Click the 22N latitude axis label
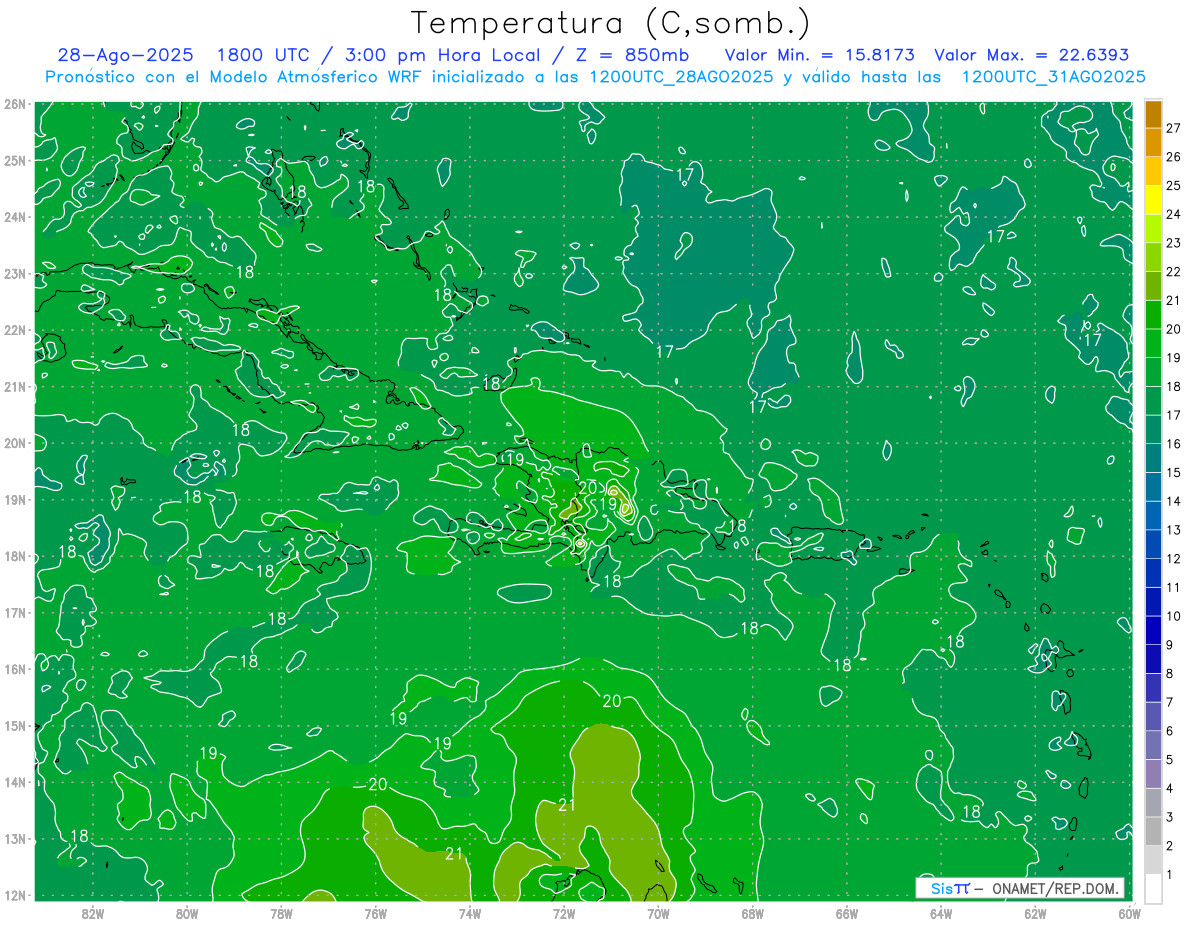This screenshot has width=1200, height=927. click(14, 330)
